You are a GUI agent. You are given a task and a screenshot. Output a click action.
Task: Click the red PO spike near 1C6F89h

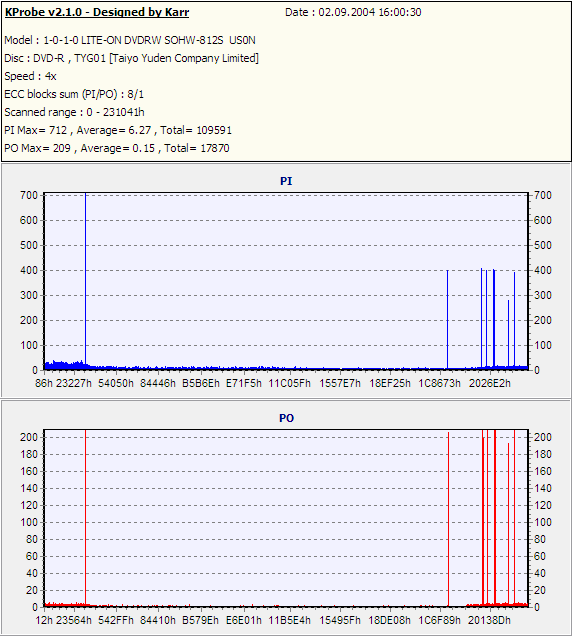448,519
